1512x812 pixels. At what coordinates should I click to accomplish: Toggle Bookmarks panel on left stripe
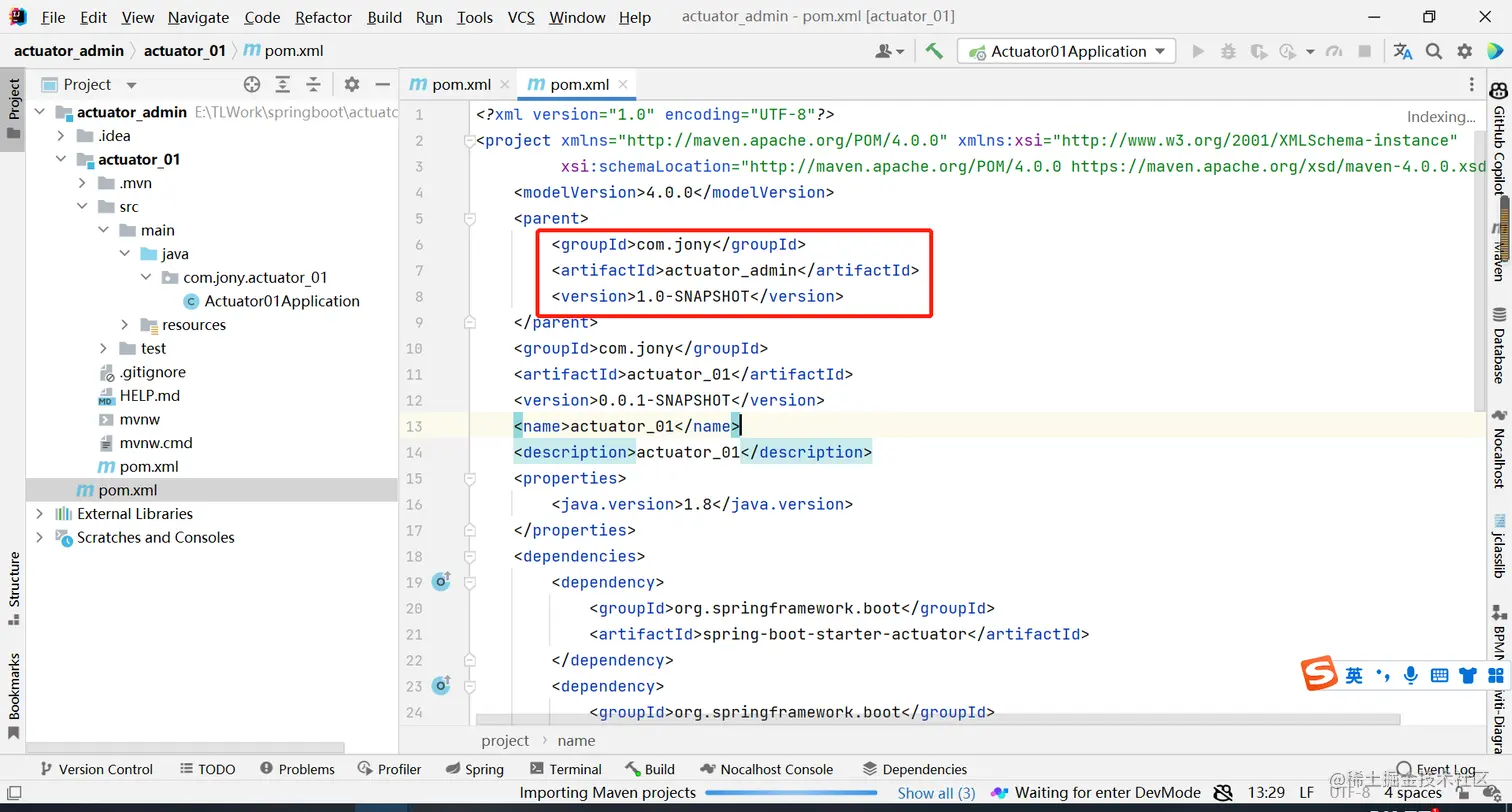point(14,695)
